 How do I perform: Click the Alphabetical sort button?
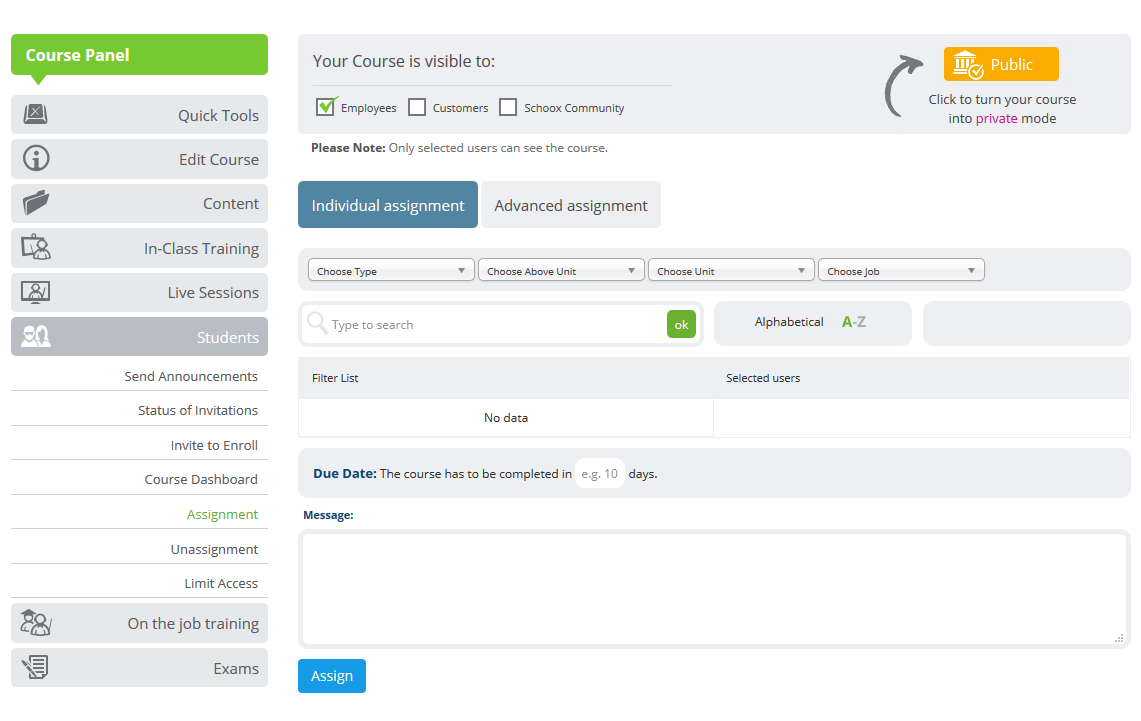(x=813, y=322)
